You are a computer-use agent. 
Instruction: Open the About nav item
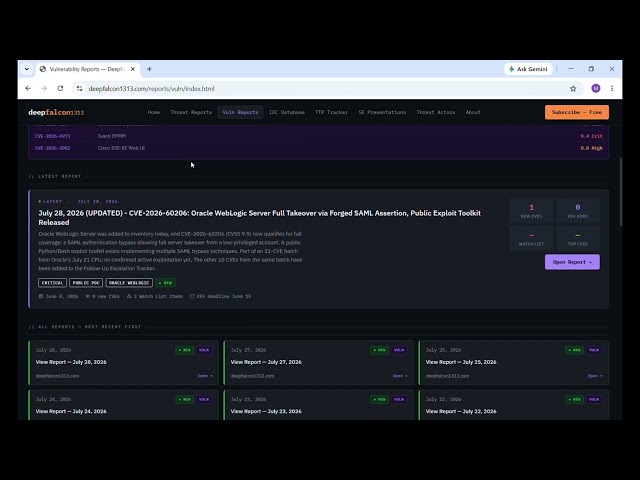coord(473,112)
